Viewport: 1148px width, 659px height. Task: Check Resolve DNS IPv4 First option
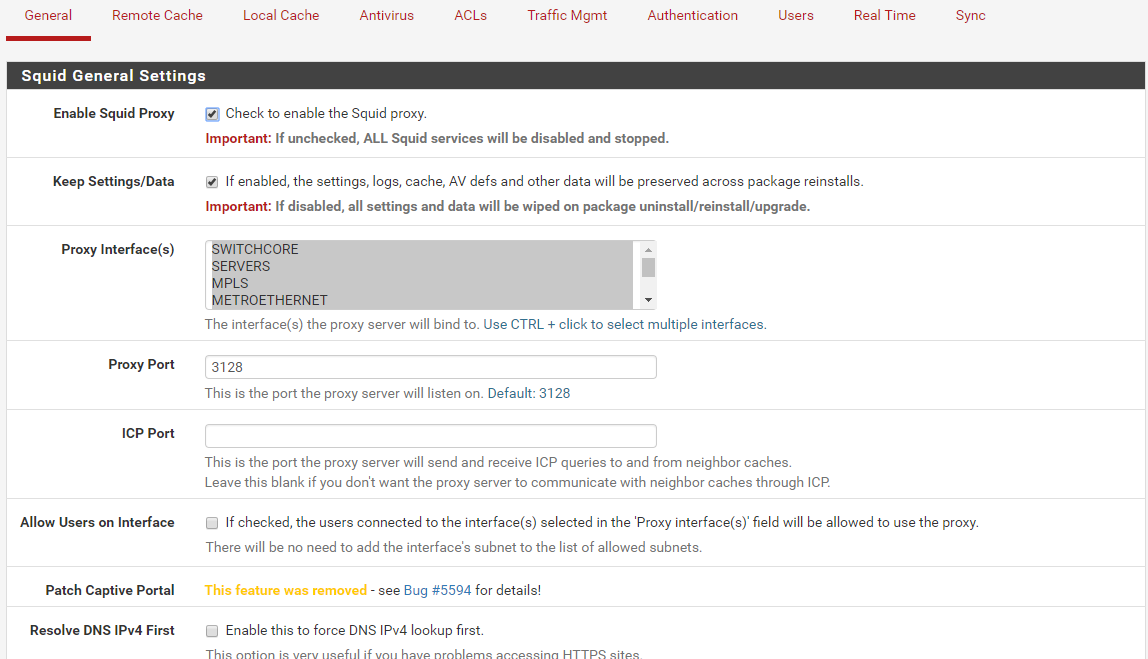pos(212,631)
